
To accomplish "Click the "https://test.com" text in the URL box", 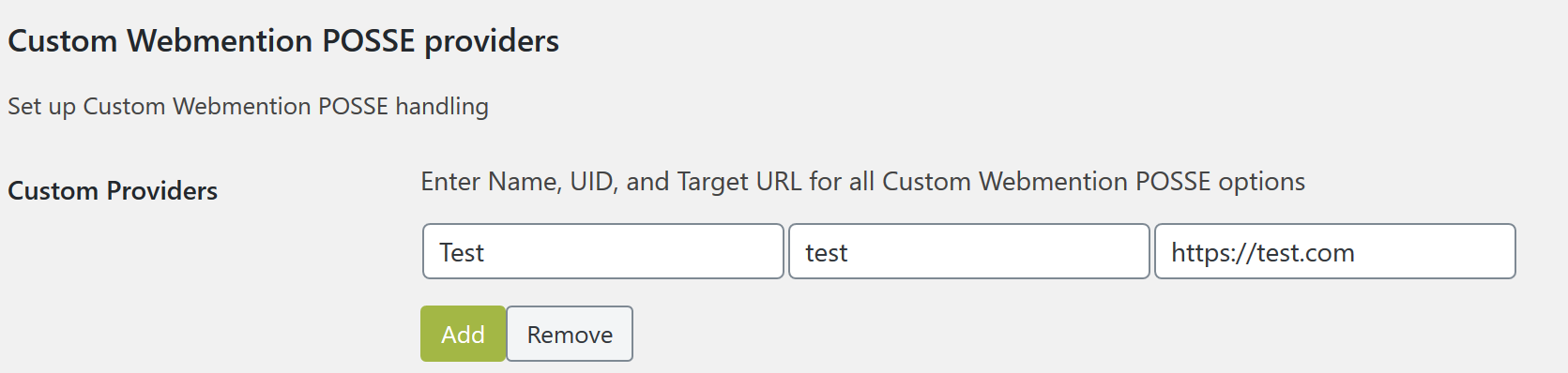I will tap(1263, 253).
